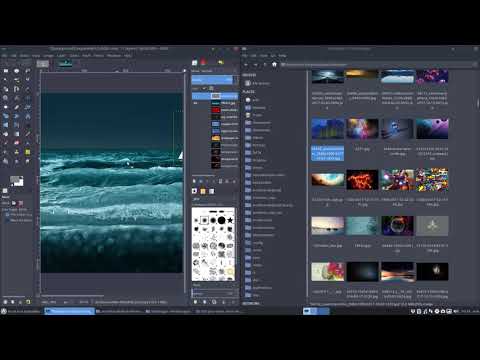Screen dimensions: 480x360
Task: Go back in file manager toolbar
Action: [246, 64]
